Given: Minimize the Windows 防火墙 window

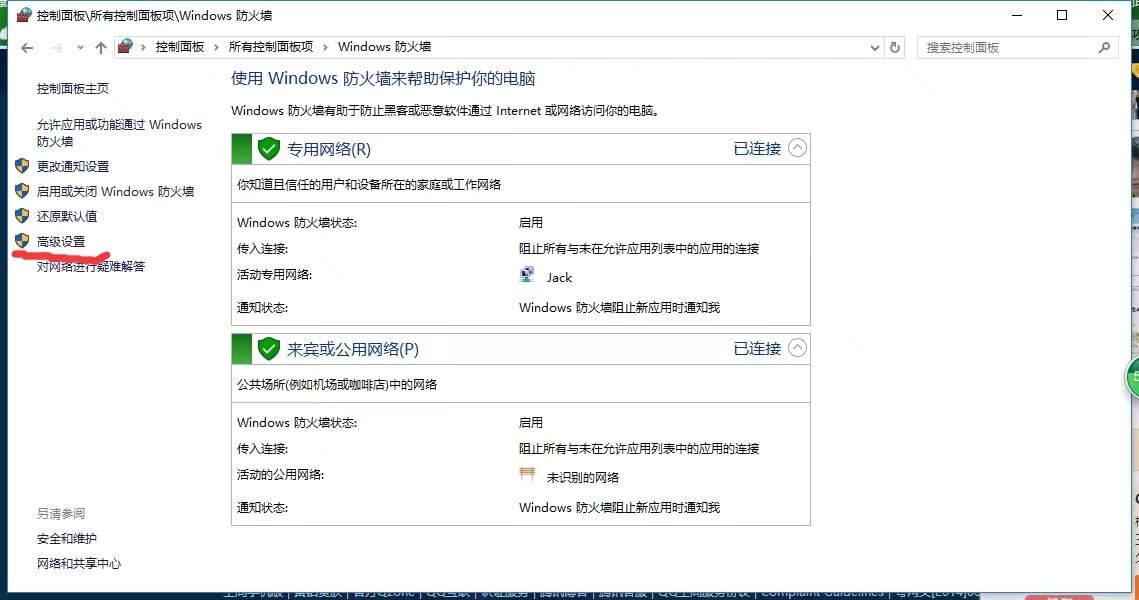Looking at the screenshot, I should (x=1017, y=15).
